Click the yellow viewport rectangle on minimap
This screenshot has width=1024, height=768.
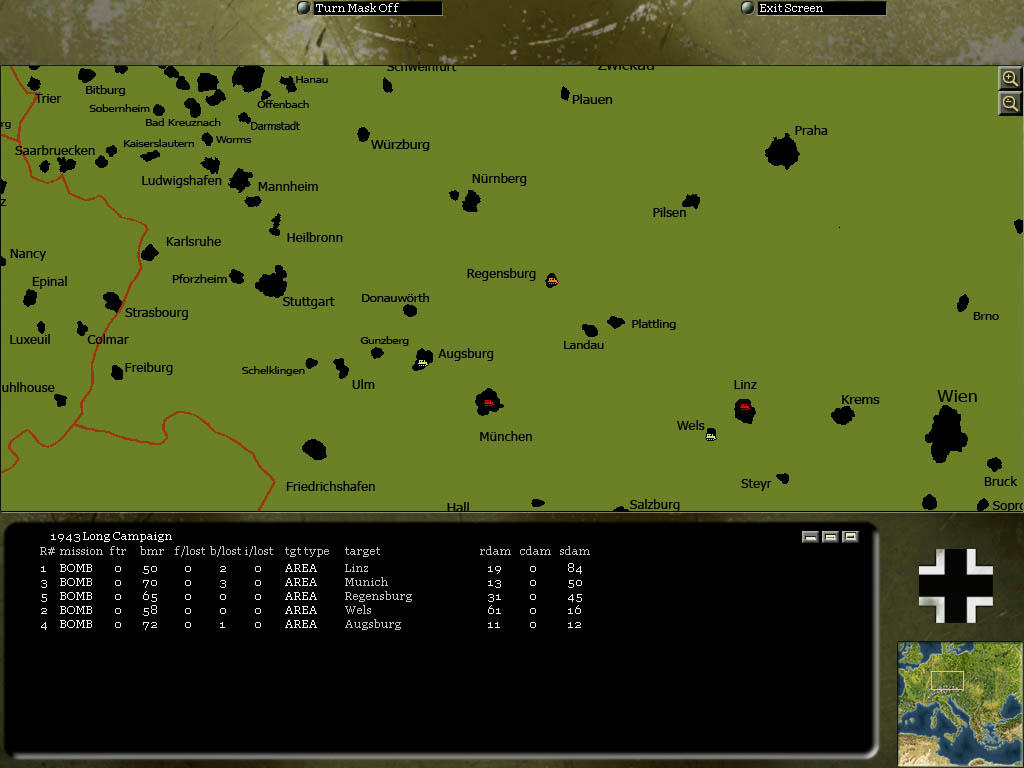click(947, 680)
